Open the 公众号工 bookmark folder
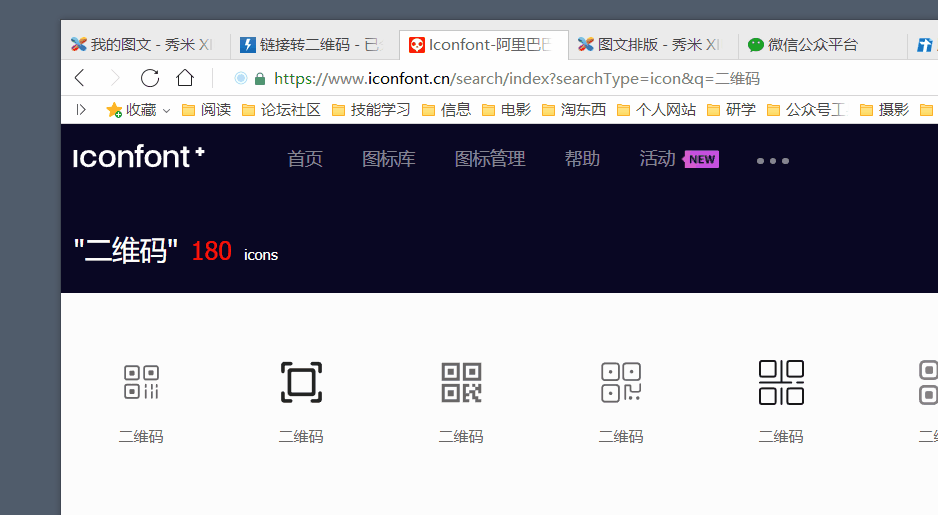Viewport: 938px width, 515px height. [x=807, y=109]
